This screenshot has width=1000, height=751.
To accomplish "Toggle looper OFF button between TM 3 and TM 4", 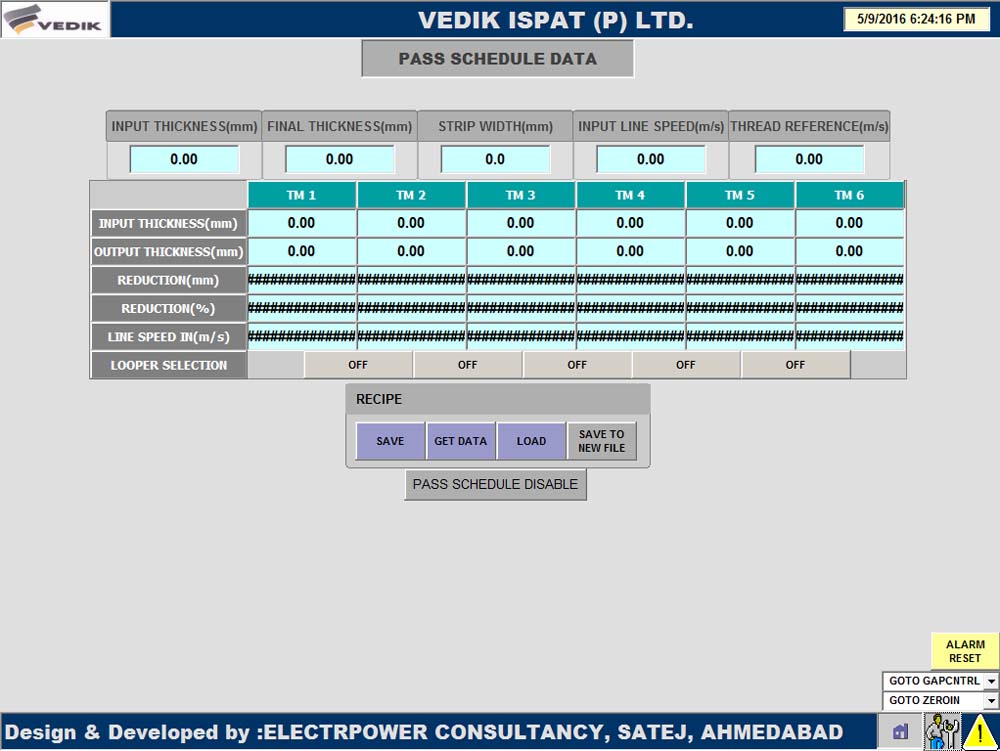I will point(577,365).
